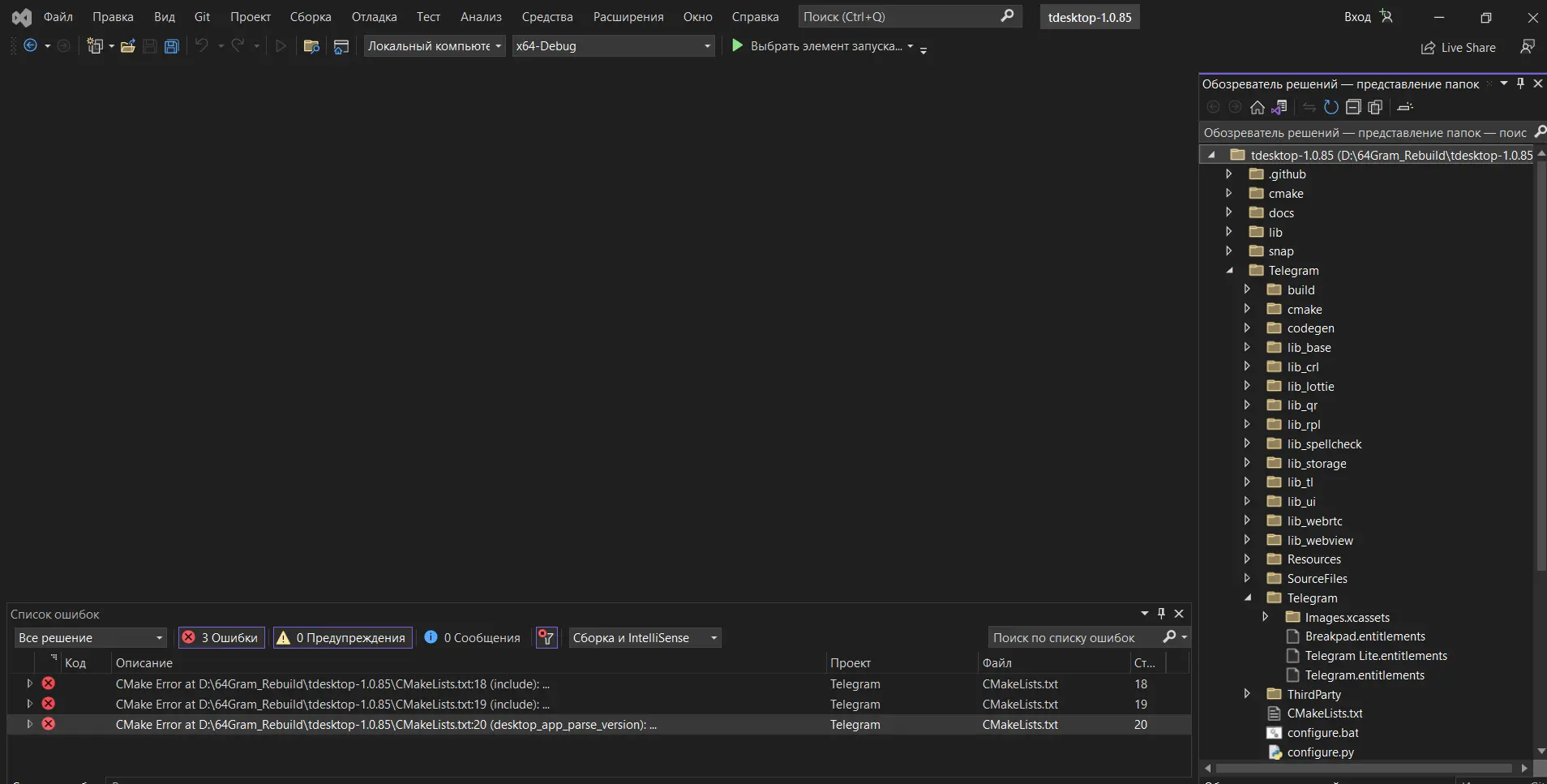Select the CMakeLists.txt:19 include error row
Viewport: 1547px width, 784px height.
pyautogui.click(x=599, y=704)
